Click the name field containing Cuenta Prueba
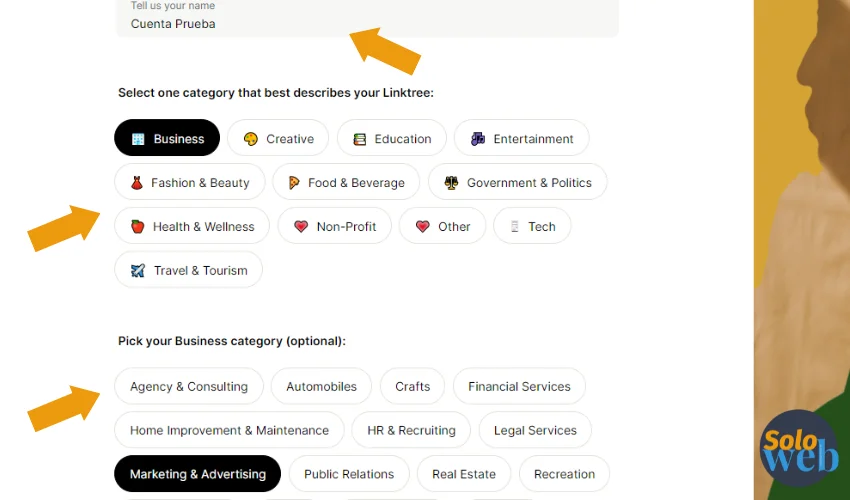 (x=367, y=17)
